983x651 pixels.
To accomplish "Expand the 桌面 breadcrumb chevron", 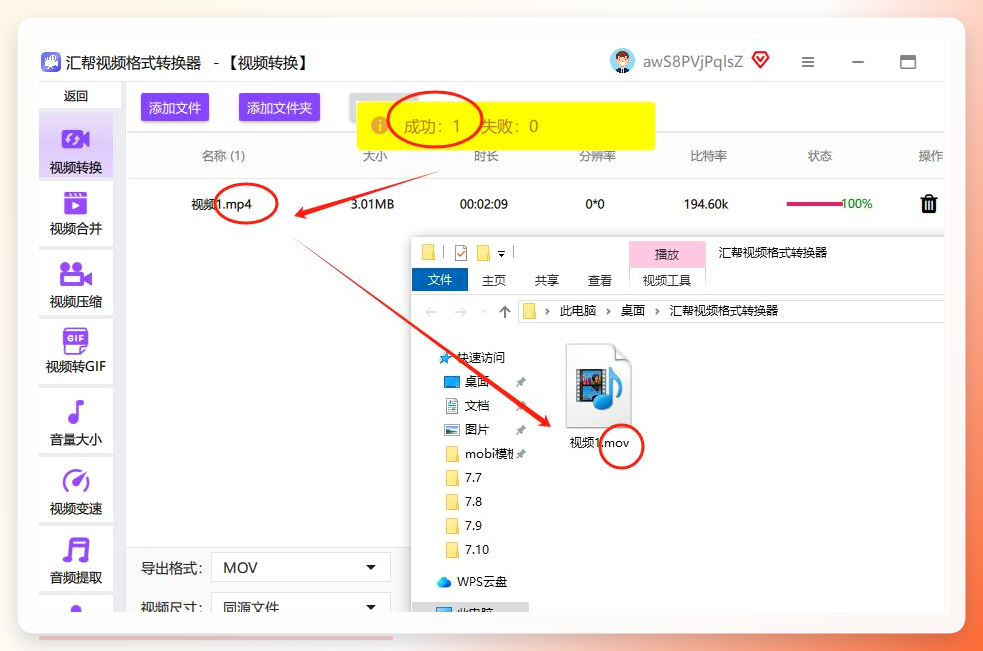I will click(657, 311).
